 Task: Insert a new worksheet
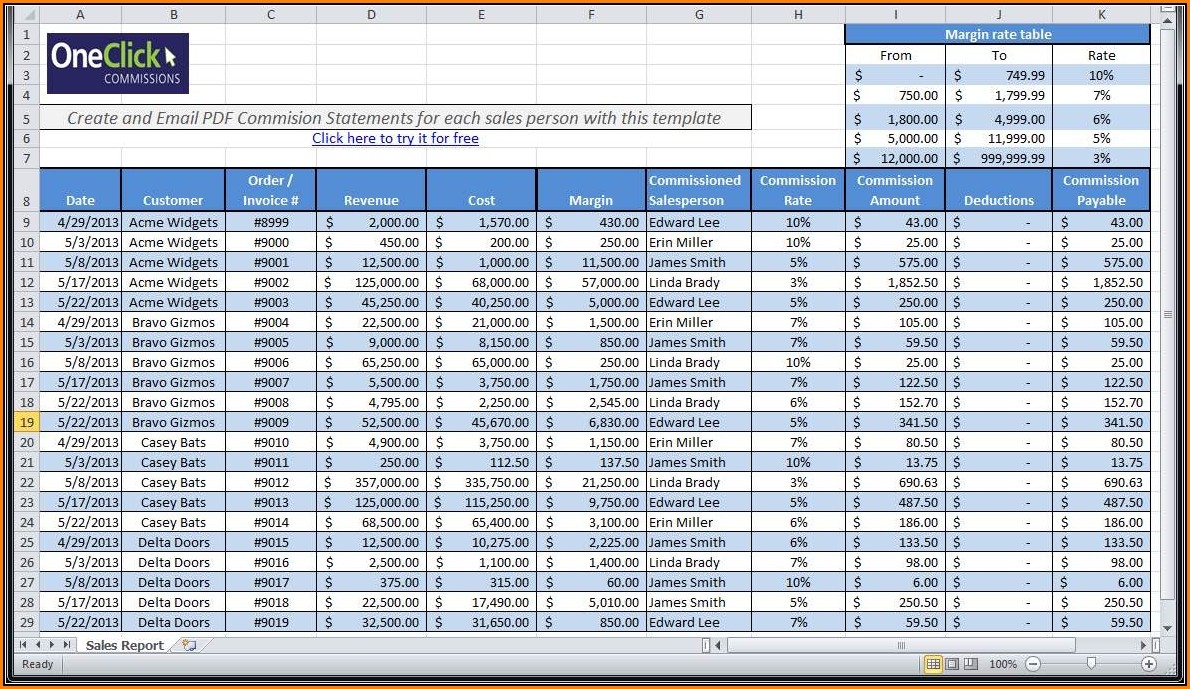pos(189,645)
